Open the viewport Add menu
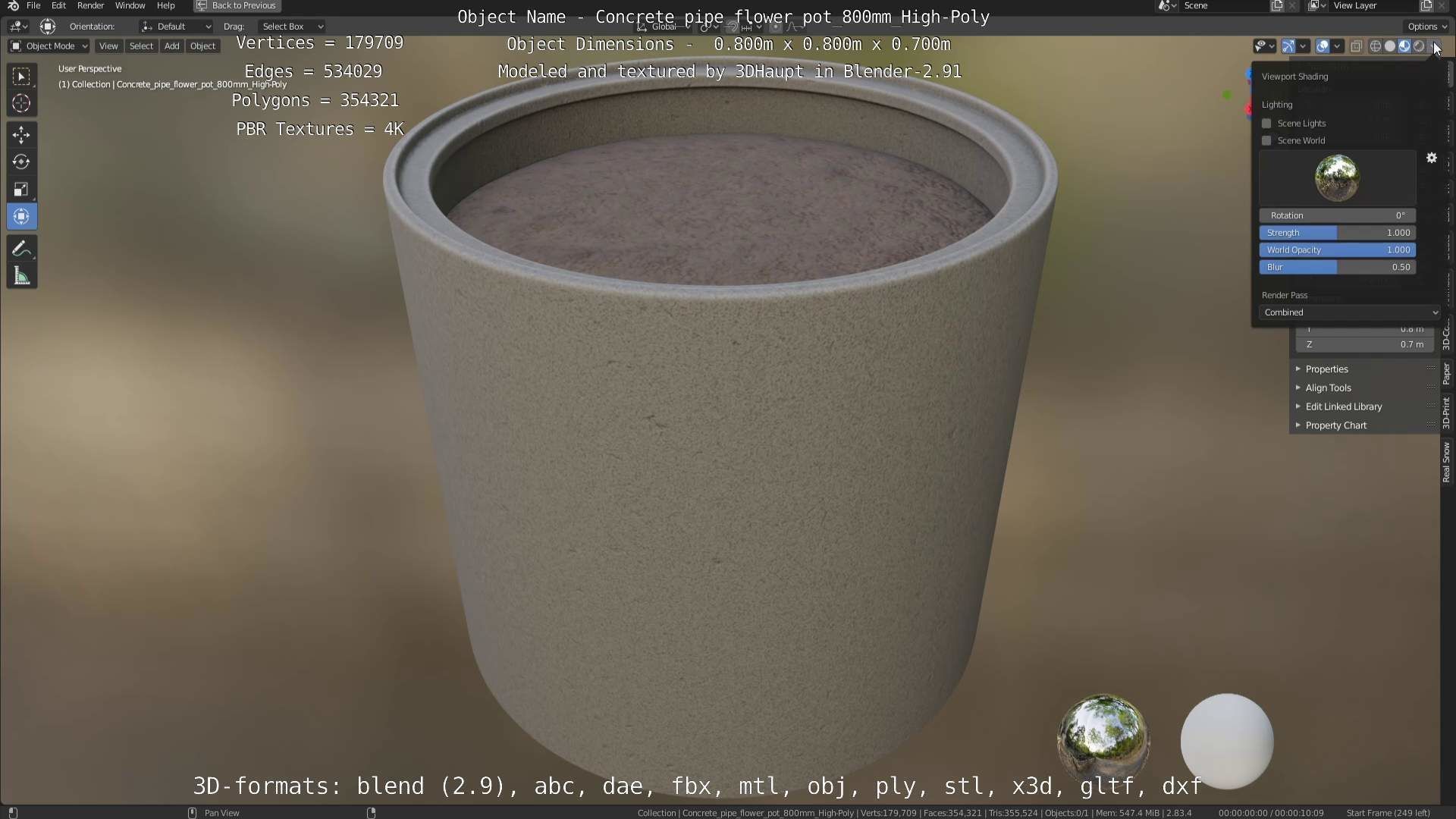 pos(172,46)
